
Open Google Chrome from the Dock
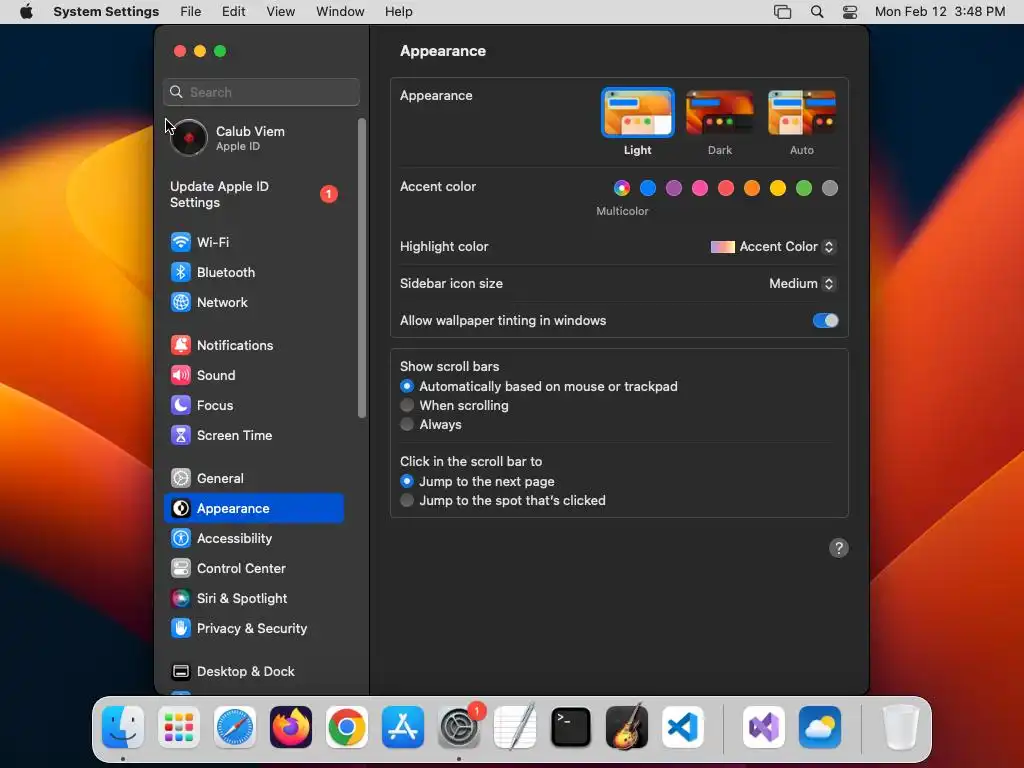point(347,727)
